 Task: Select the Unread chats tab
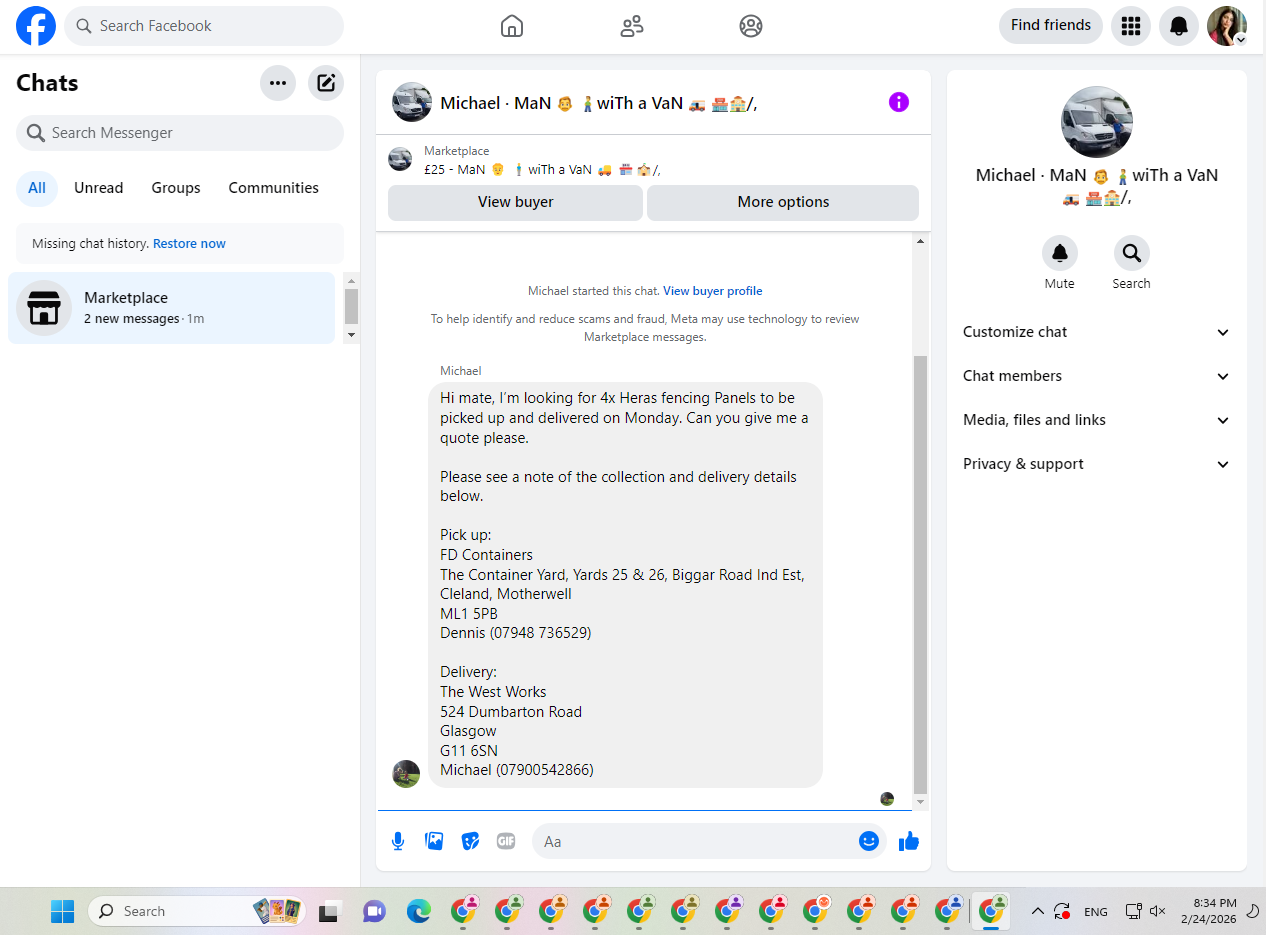[99, 188]
